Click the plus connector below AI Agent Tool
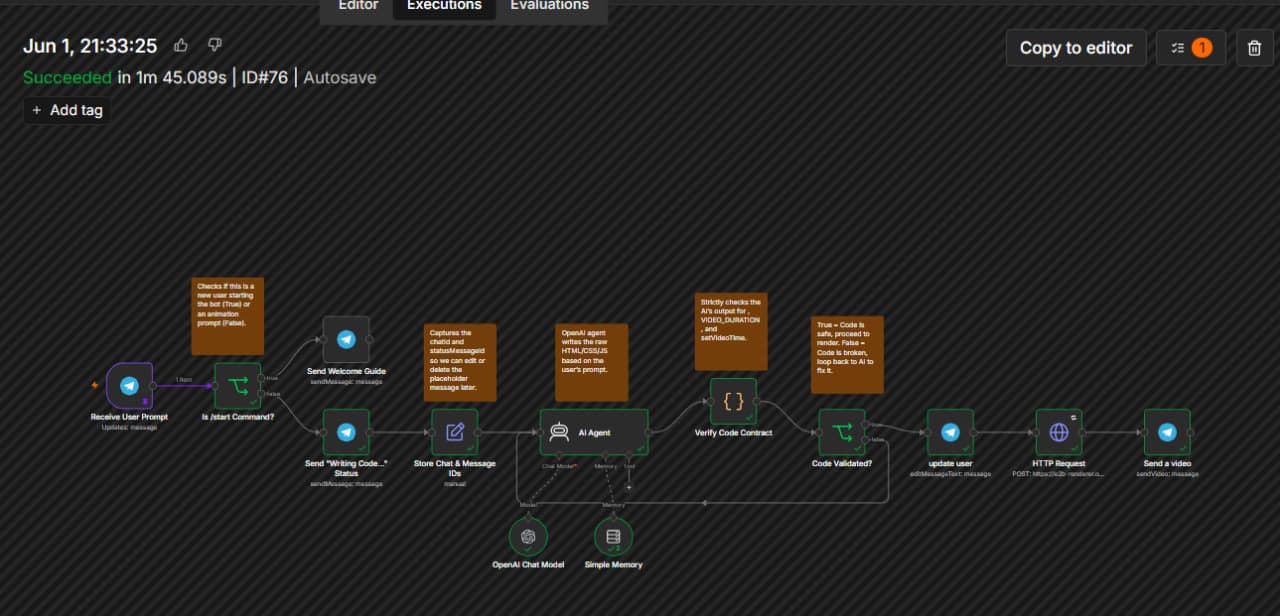The width and height of the screenshot is (1280, 616). point(629,486)
